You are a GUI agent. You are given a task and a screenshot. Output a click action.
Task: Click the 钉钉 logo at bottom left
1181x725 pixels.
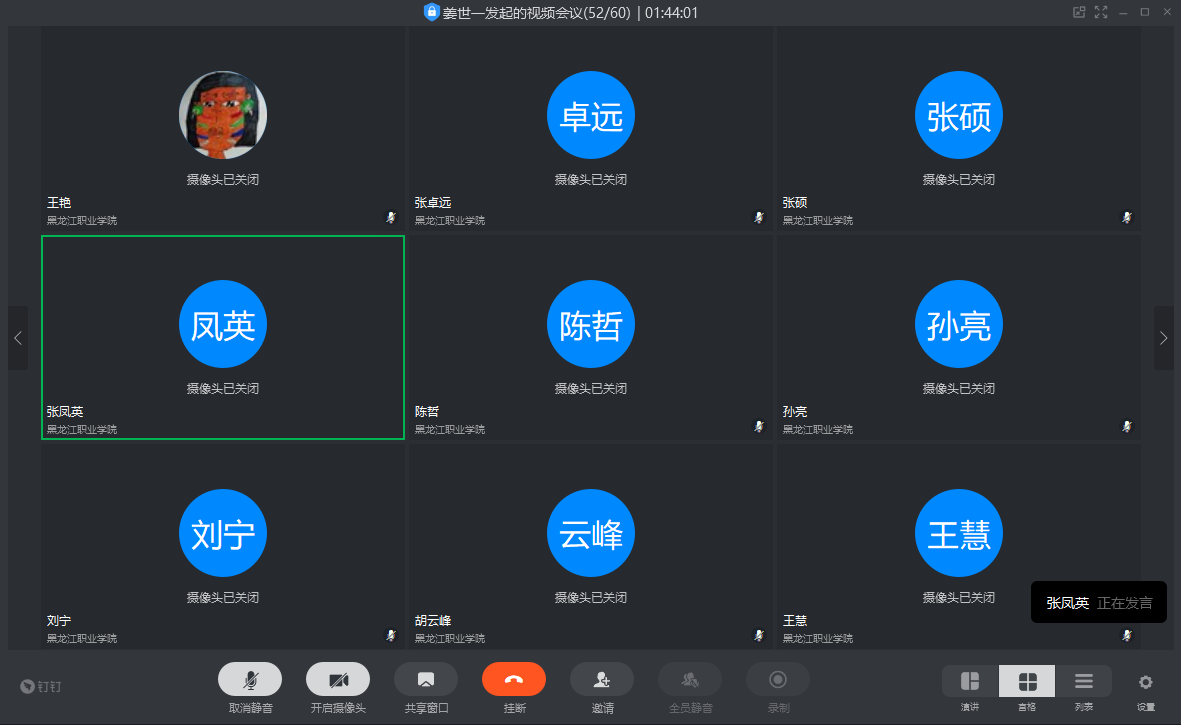click(41, 686)
